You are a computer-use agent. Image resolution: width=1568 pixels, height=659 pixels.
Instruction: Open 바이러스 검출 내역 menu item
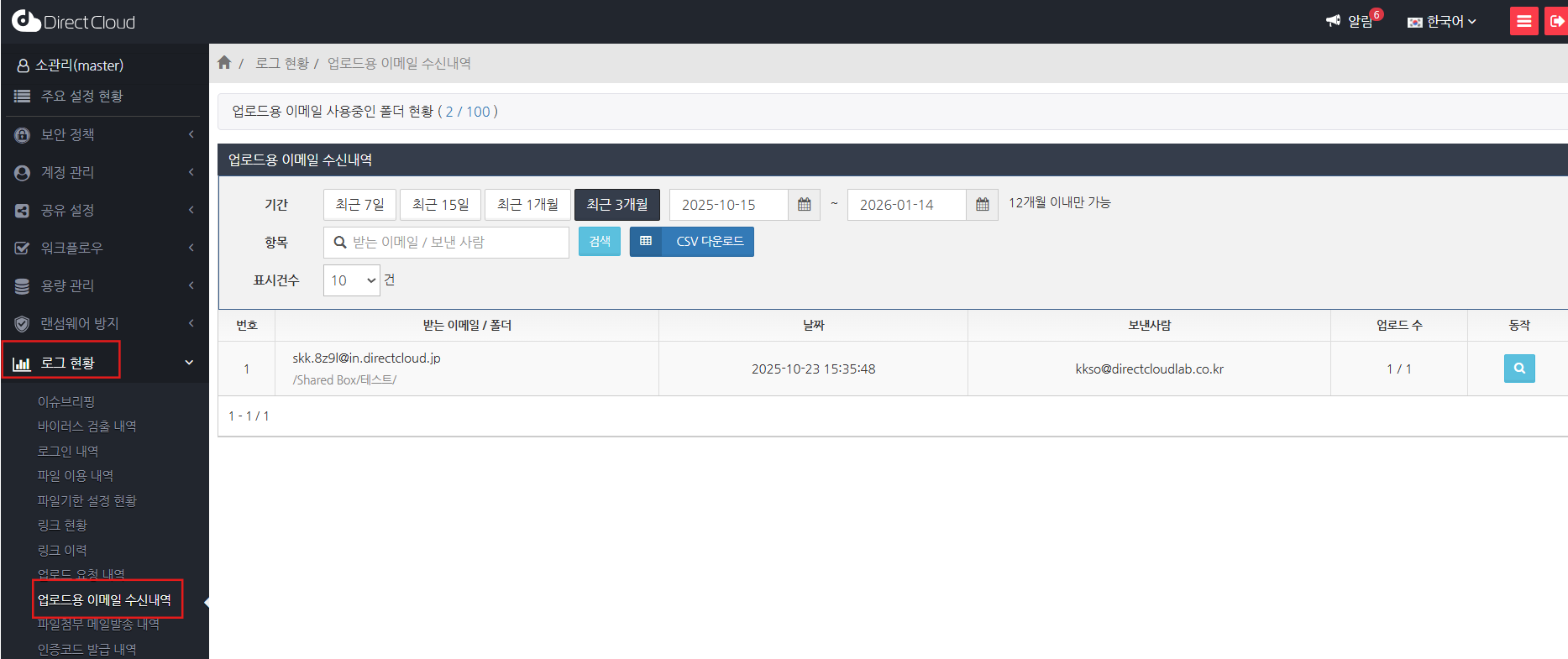coord(87,426)
